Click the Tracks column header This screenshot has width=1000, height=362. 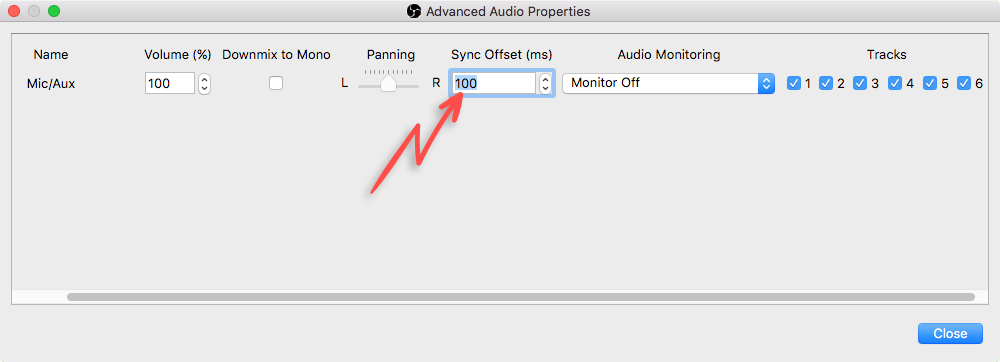(x=886, y=55)
